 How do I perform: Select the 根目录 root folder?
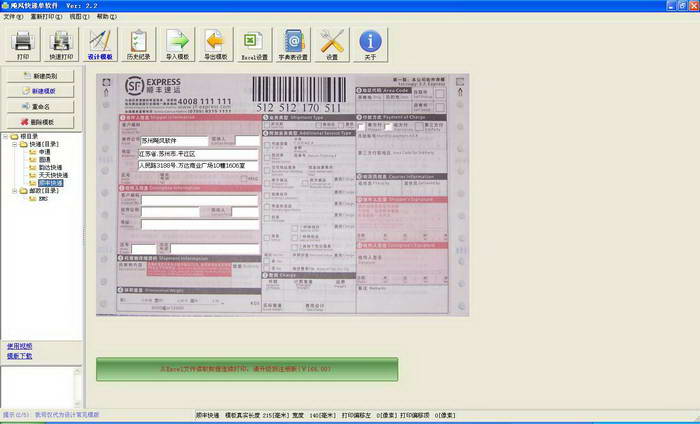(x=29, y=137)
